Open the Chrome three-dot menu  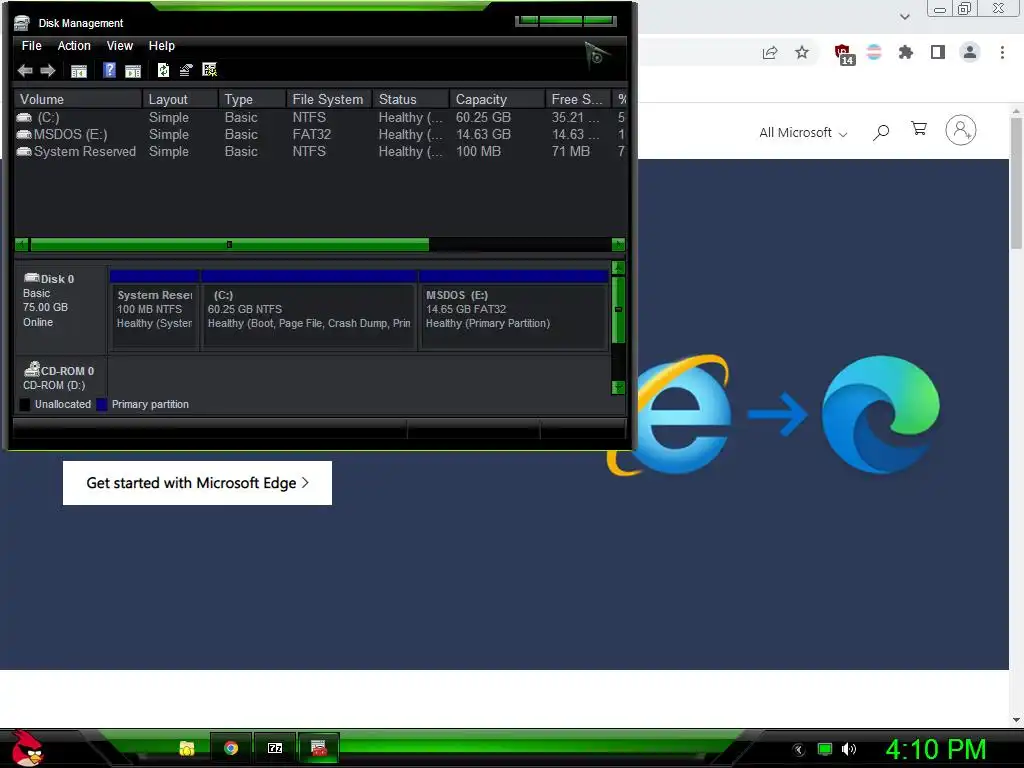click(1002, 52)
